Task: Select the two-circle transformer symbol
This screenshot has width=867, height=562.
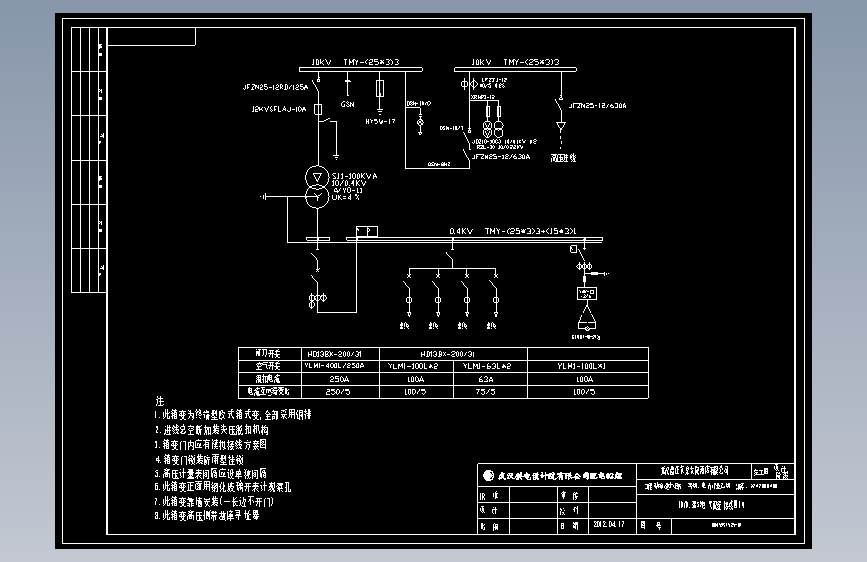Action: pos(317,187)
